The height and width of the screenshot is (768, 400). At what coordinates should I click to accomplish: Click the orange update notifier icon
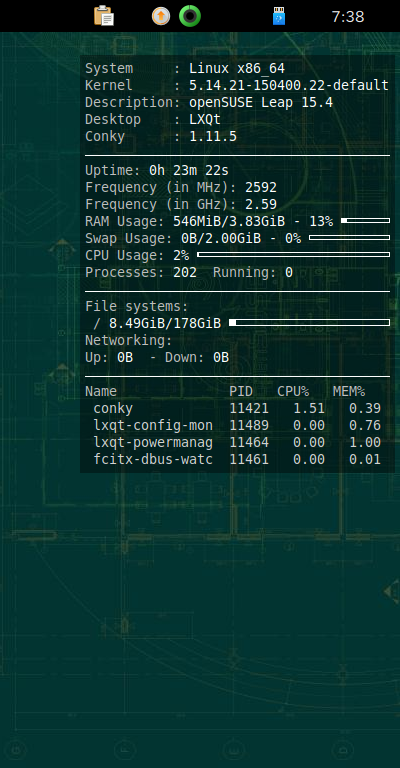pos(161,16)
